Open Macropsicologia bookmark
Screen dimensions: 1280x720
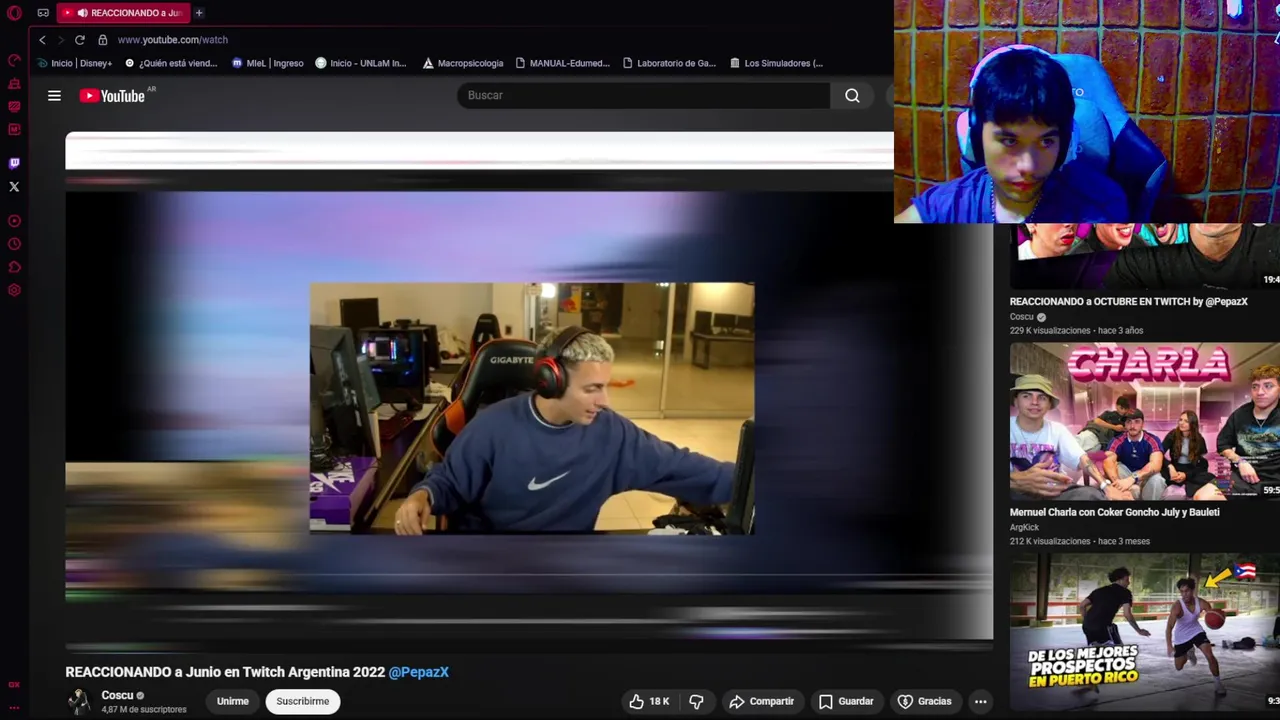pos(463,63)
